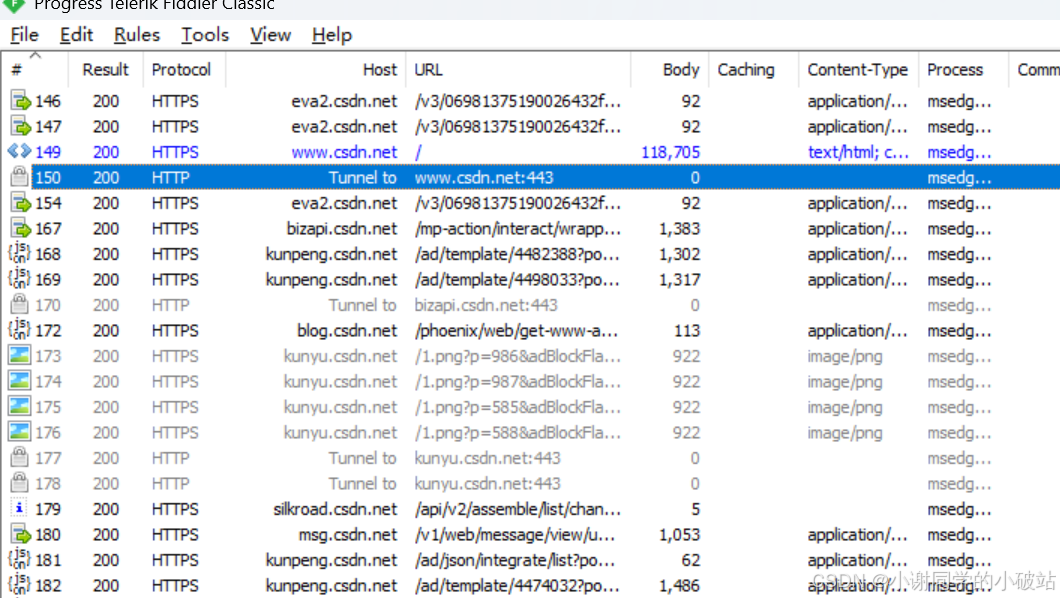The image size is (1060, 598).
Task: Select the www.csdn.net host in session 149
Action: [x=344, y=152]
